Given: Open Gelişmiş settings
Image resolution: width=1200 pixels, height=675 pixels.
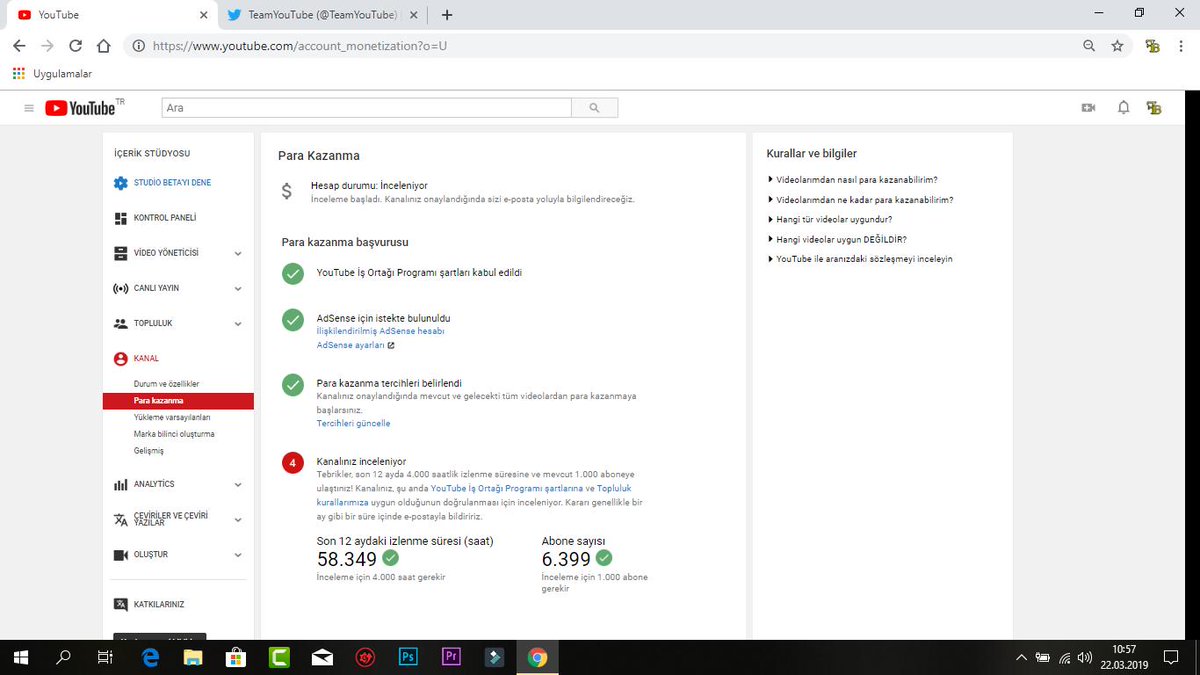Looking at the screenshot, I should point(149,451).
